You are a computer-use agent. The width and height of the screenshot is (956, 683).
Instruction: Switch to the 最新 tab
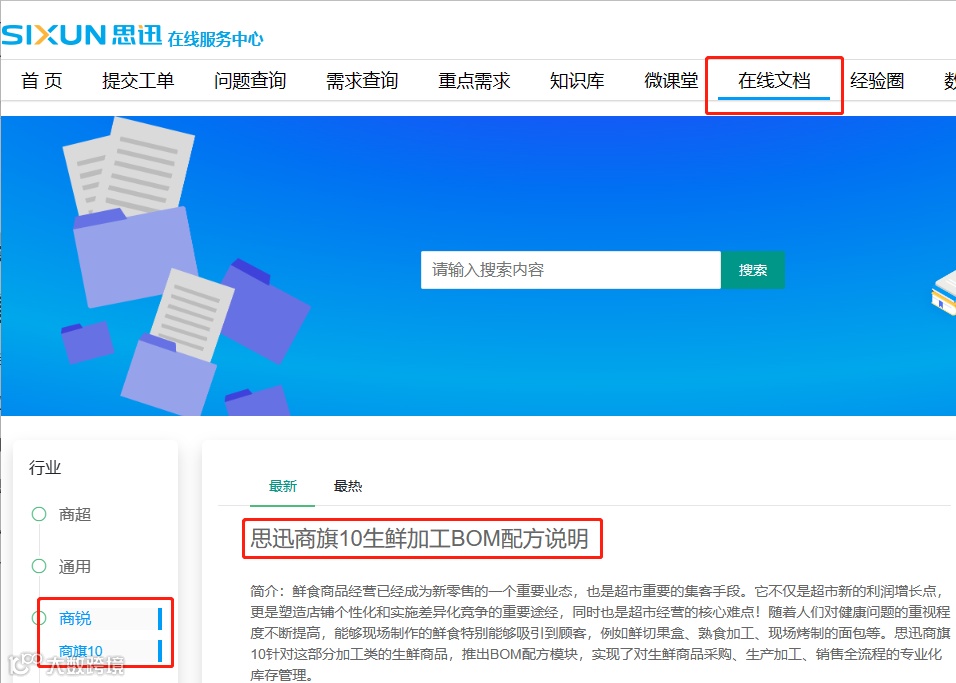[x=282, y=486]
